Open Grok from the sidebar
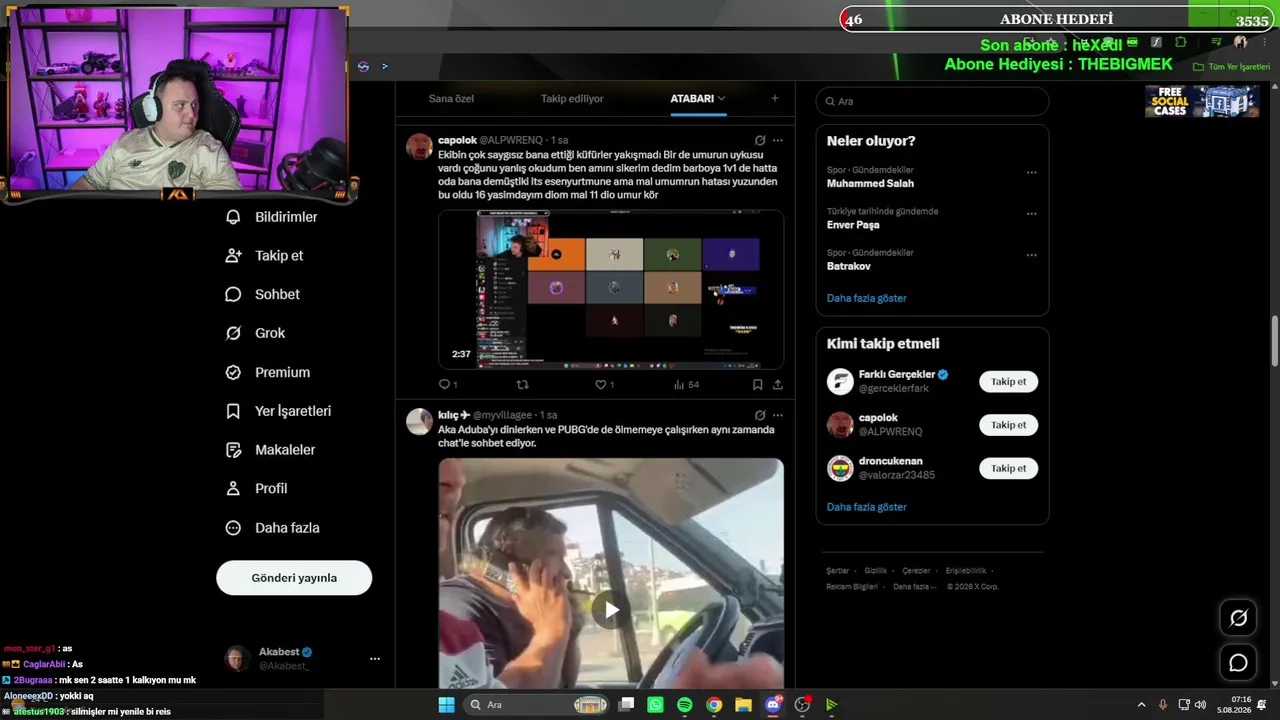 255,333
